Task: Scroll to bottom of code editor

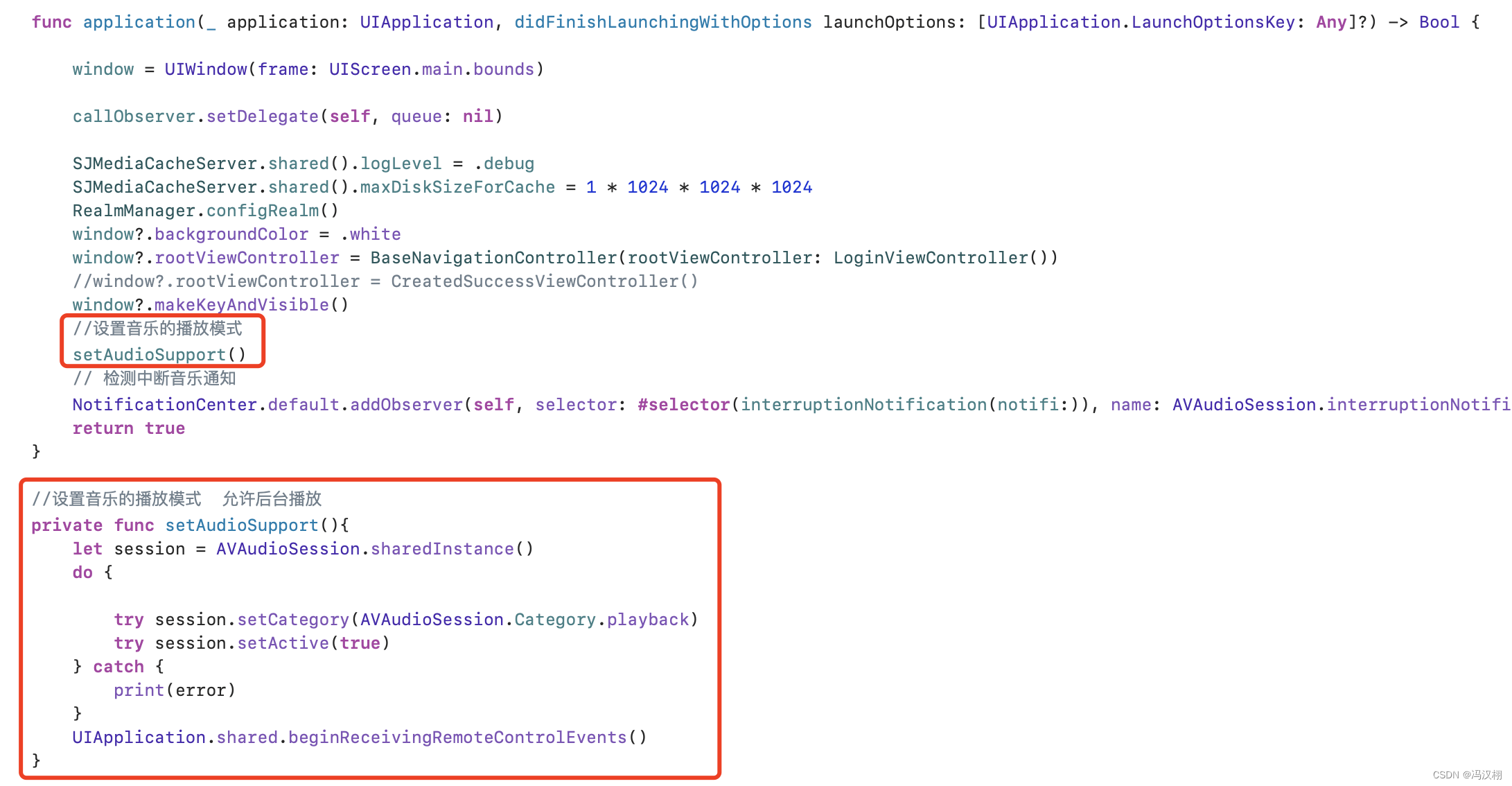Action: [756, 760]
